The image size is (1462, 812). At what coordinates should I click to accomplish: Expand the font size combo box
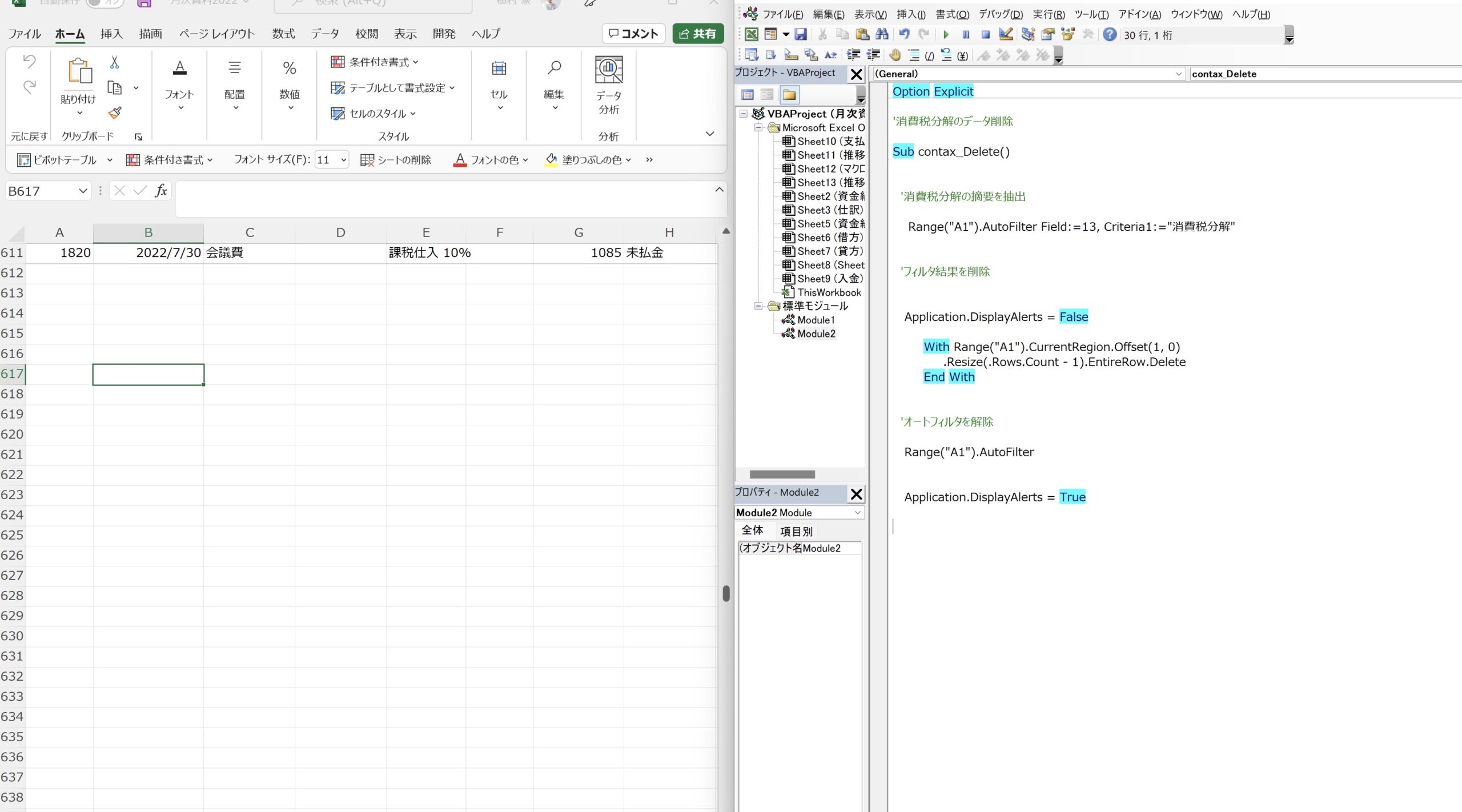coord(343,160)
